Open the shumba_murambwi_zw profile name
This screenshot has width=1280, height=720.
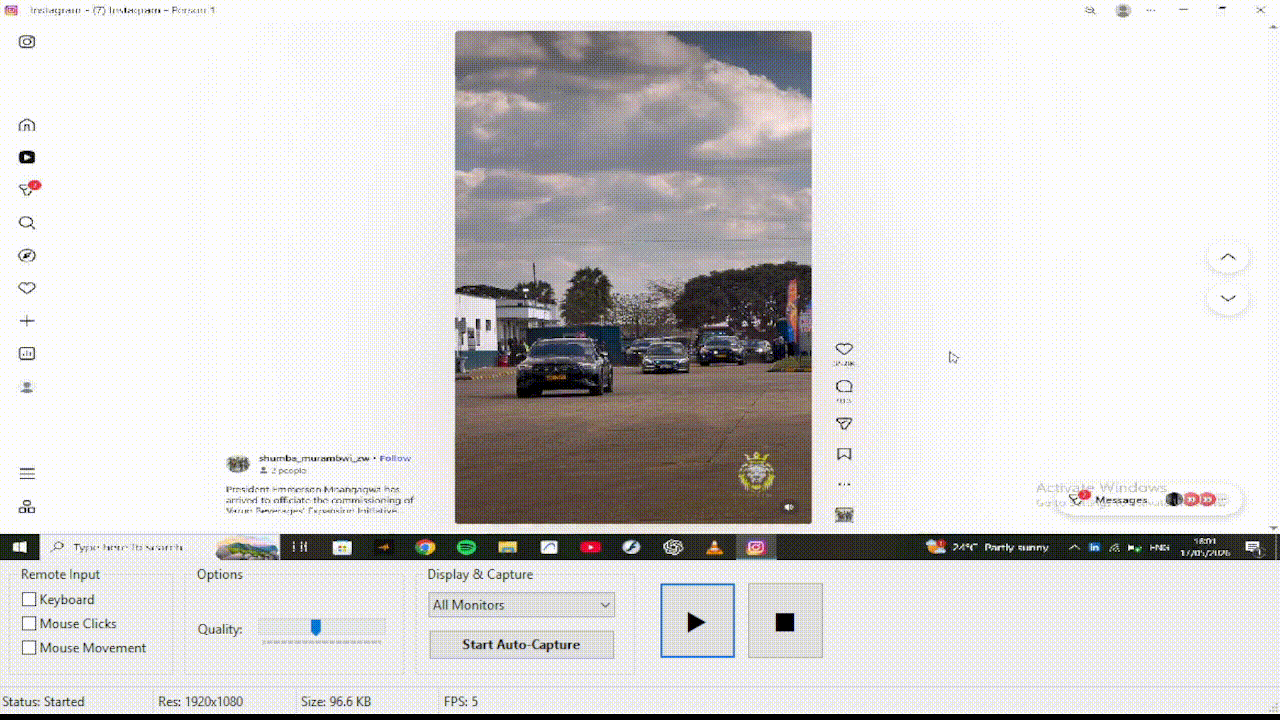point(314,458)
